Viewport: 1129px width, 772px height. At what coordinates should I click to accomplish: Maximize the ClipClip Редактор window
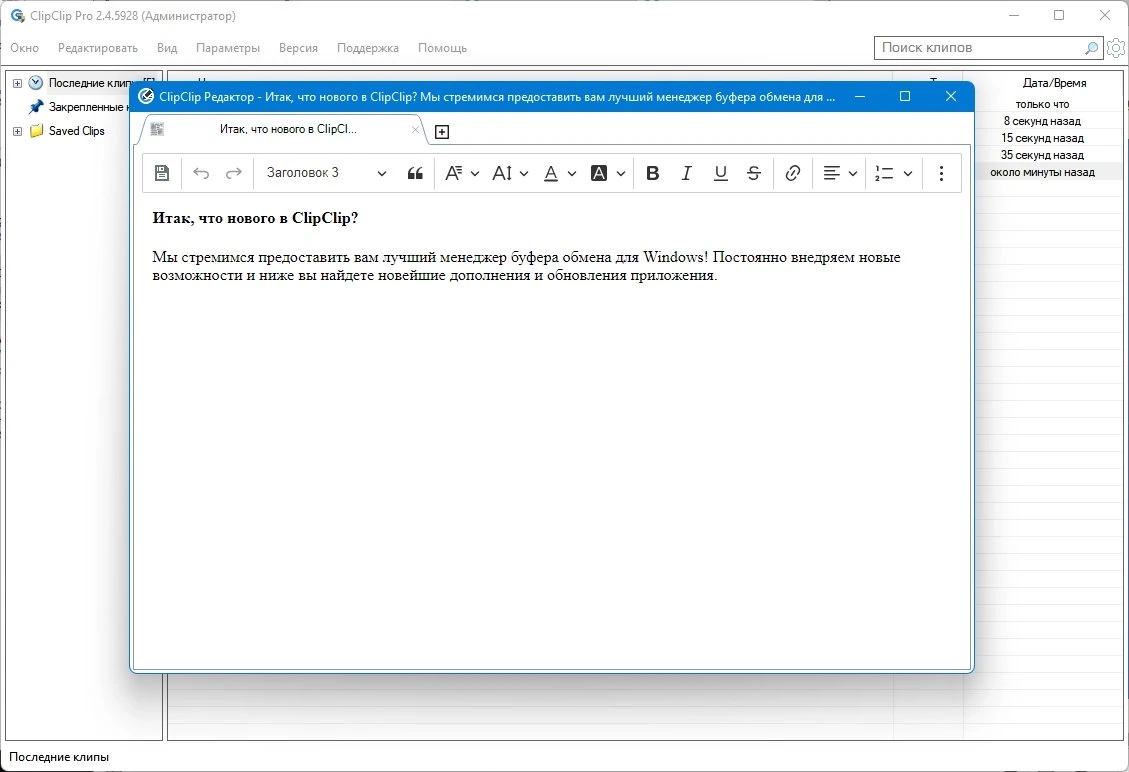905,96
